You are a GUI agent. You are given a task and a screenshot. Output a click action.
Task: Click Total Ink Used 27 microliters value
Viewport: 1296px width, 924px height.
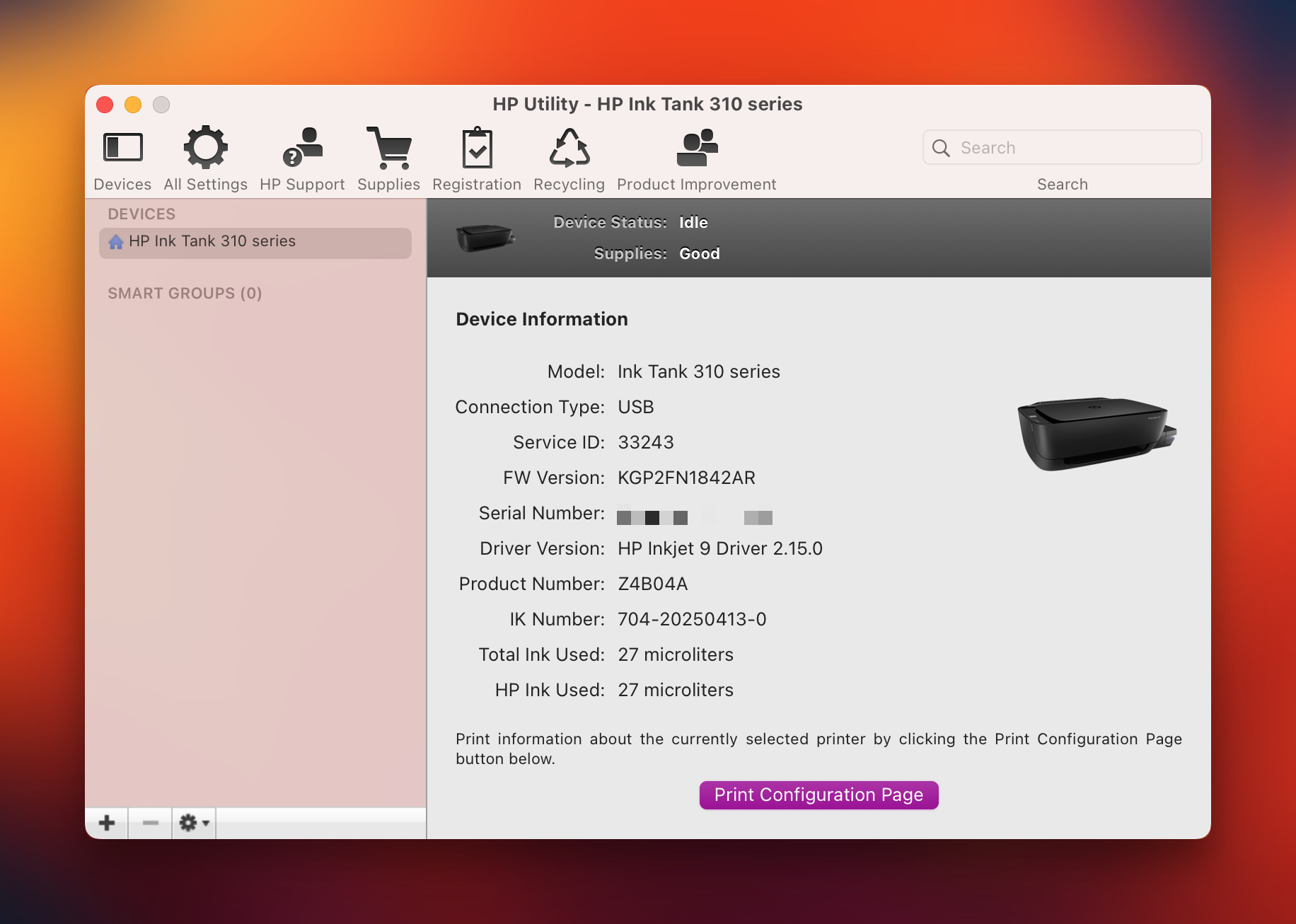[x=675, y=654]
